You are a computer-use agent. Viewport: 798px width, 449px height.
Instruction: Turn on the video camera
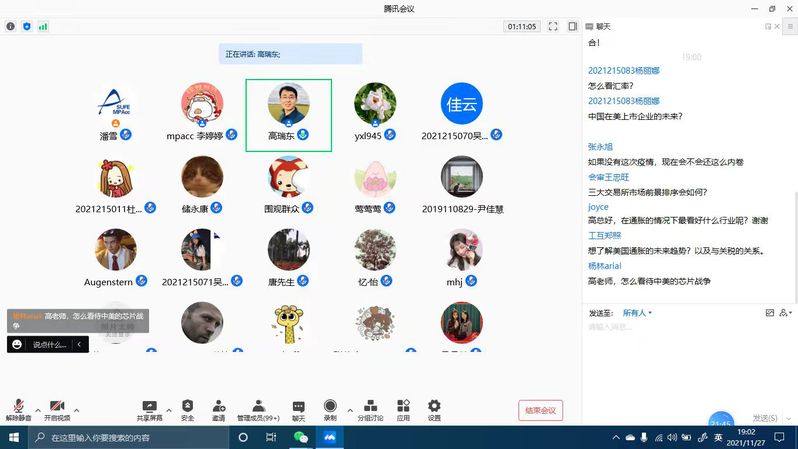coord(57,407)
